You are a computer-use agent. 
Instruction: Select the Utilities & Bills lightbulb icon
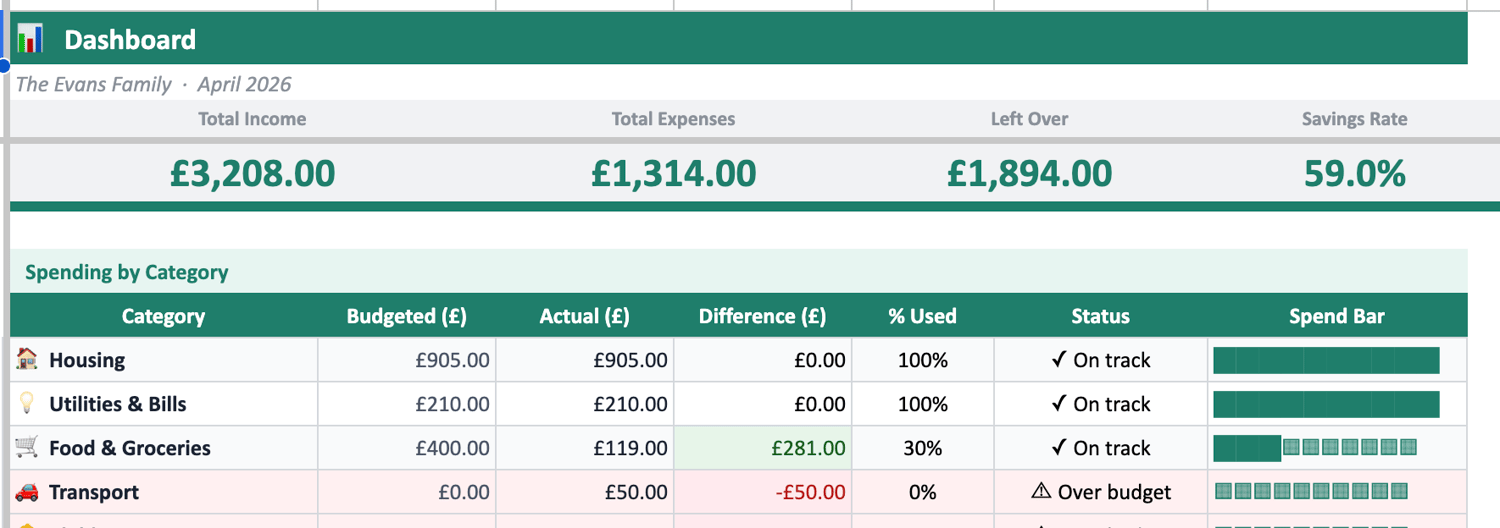(27, 403)
